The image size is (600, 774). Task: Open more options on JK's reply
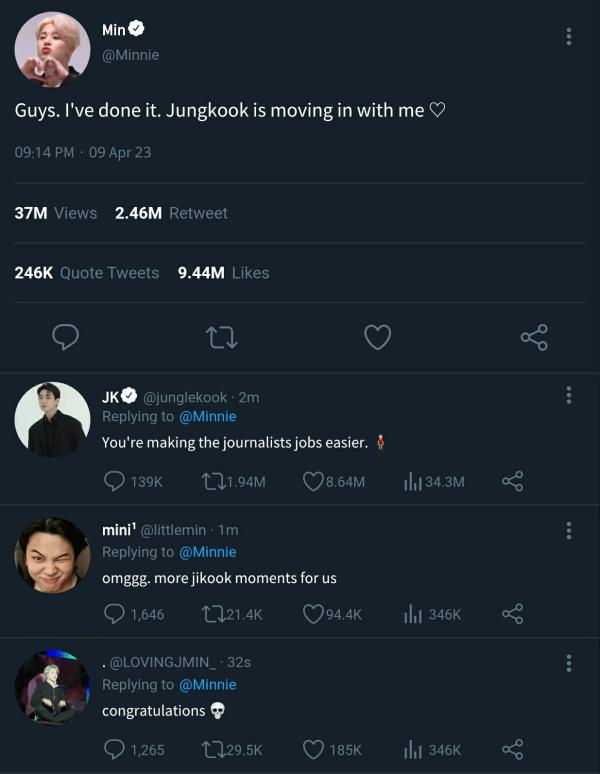(x=569, y=395)
